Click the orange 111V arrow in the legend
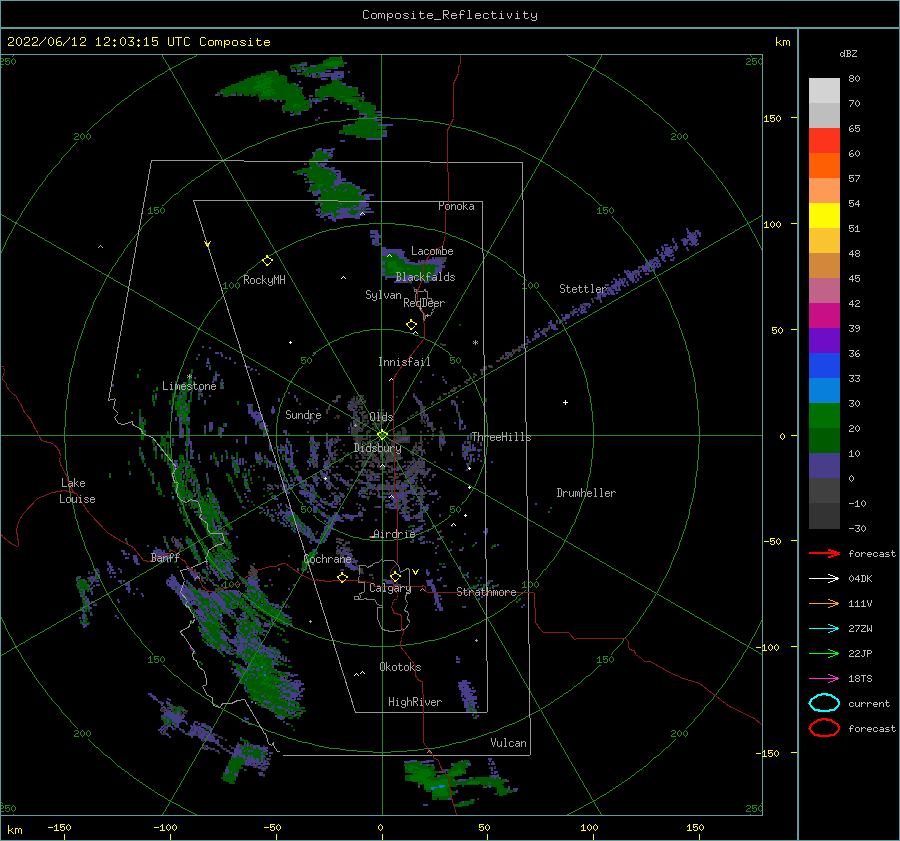The height and width of the screenshot is (841, 900). tap(824, 603)
